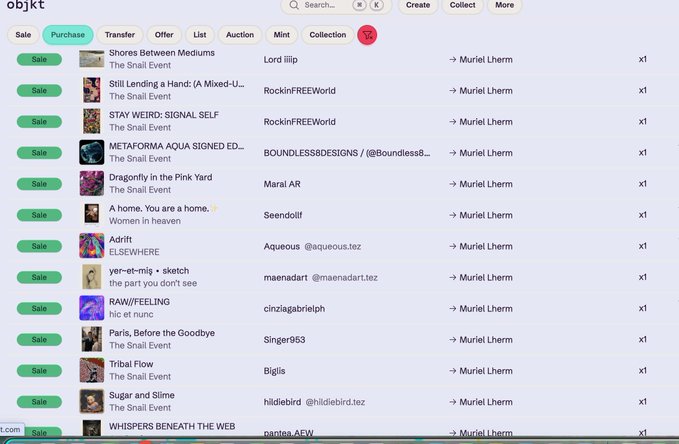Open Muriel Lherm on Adrift row
Viewport: 679px width, 444px height.
coord(486,247)
